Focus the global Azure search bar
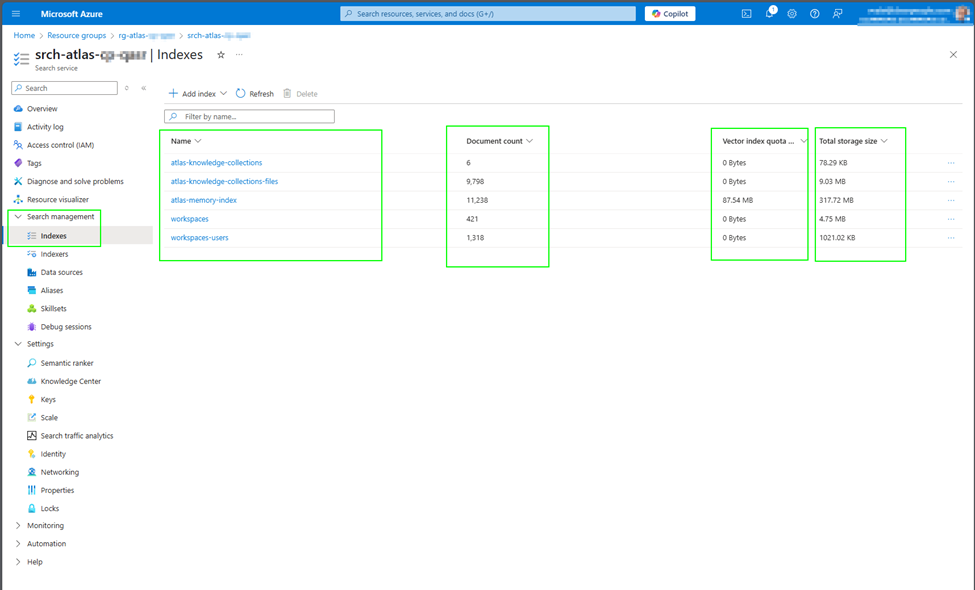 click(488, 14)
